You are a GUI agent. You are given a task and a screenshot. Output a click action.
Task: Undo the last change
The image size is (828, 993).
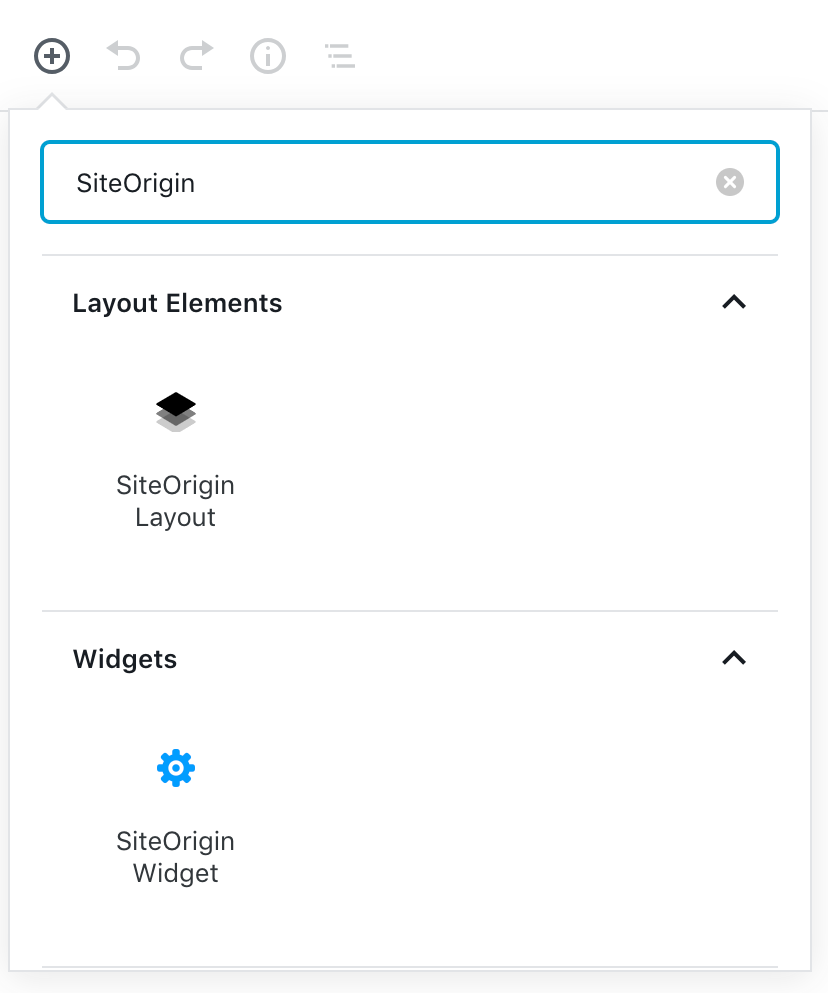(x=124, y=56)
